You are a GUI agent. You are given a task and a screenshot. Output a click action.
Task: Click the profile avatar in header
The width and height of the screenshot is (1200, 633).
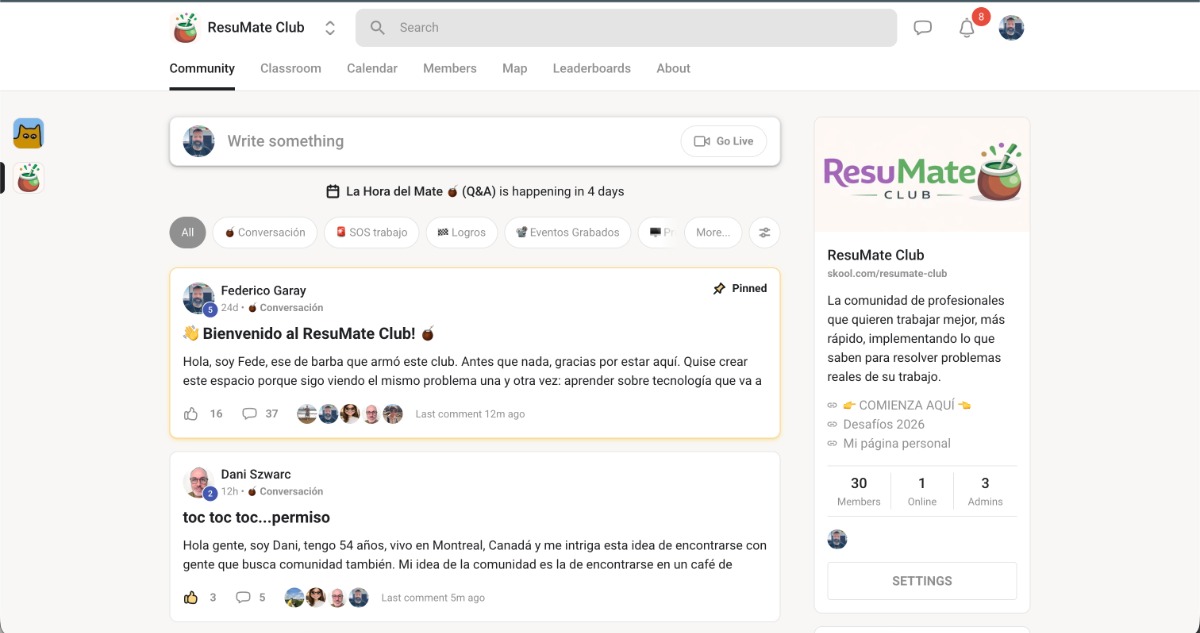(1011, 28)
